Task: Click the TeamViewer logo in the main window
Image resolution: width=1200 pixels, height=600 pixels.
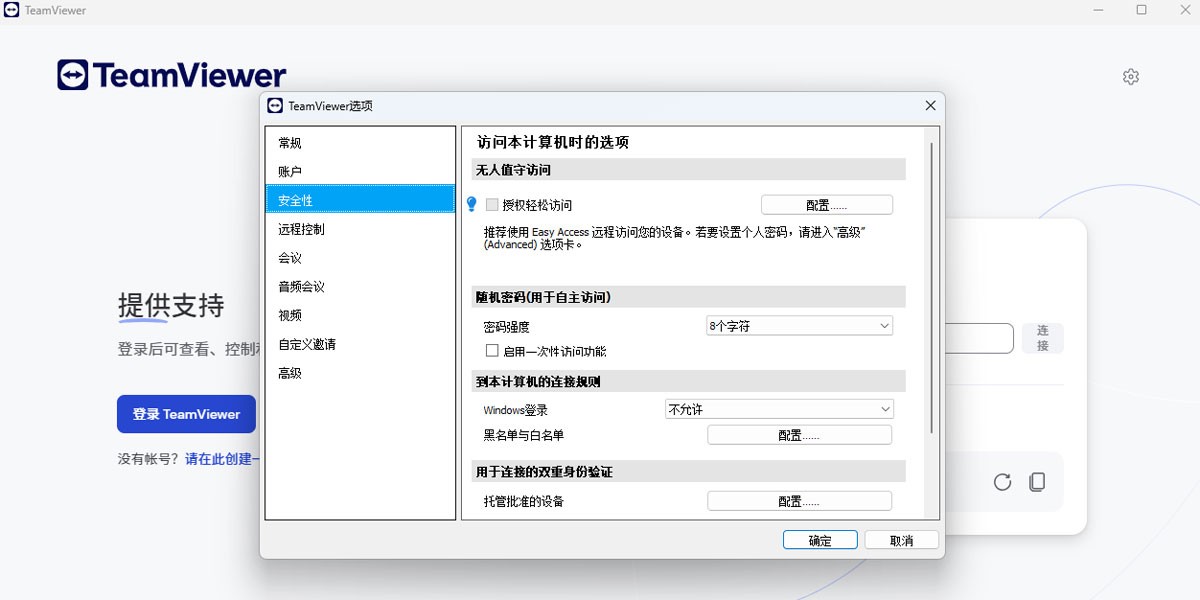Action: (168, 74)
